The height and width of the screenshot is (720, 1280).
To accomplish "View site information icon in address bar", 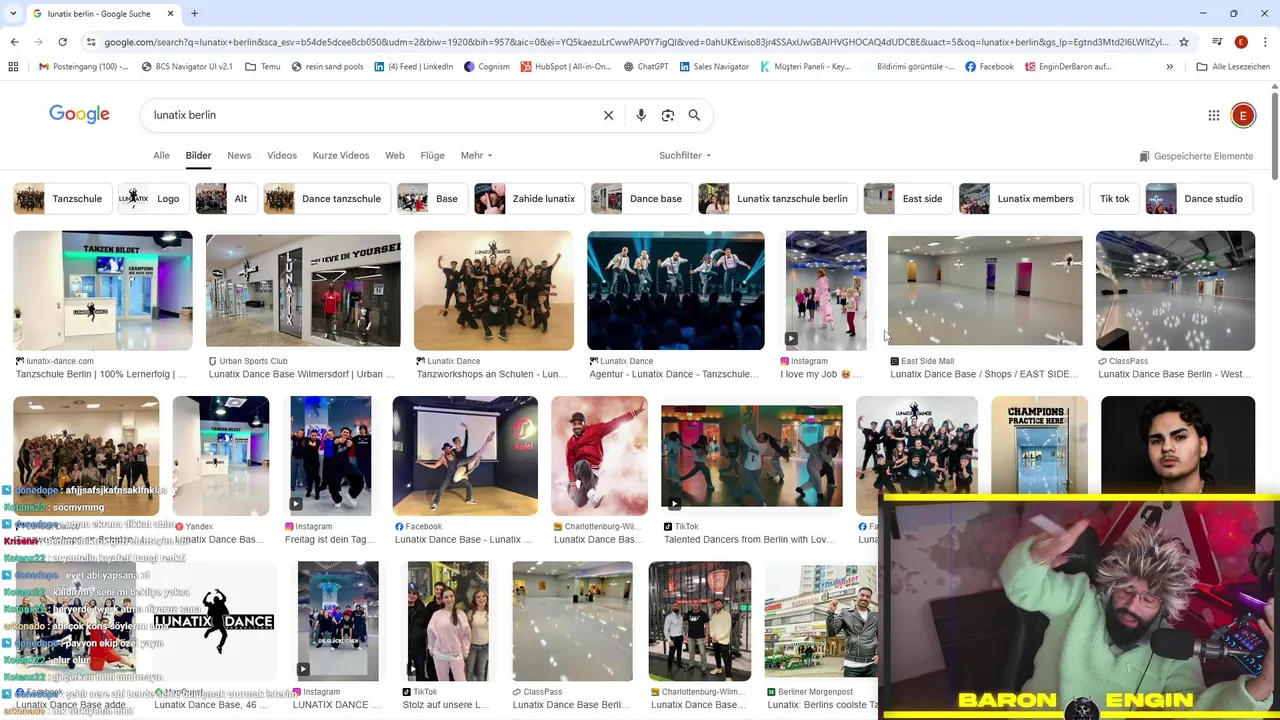I will tap(91, 42).
